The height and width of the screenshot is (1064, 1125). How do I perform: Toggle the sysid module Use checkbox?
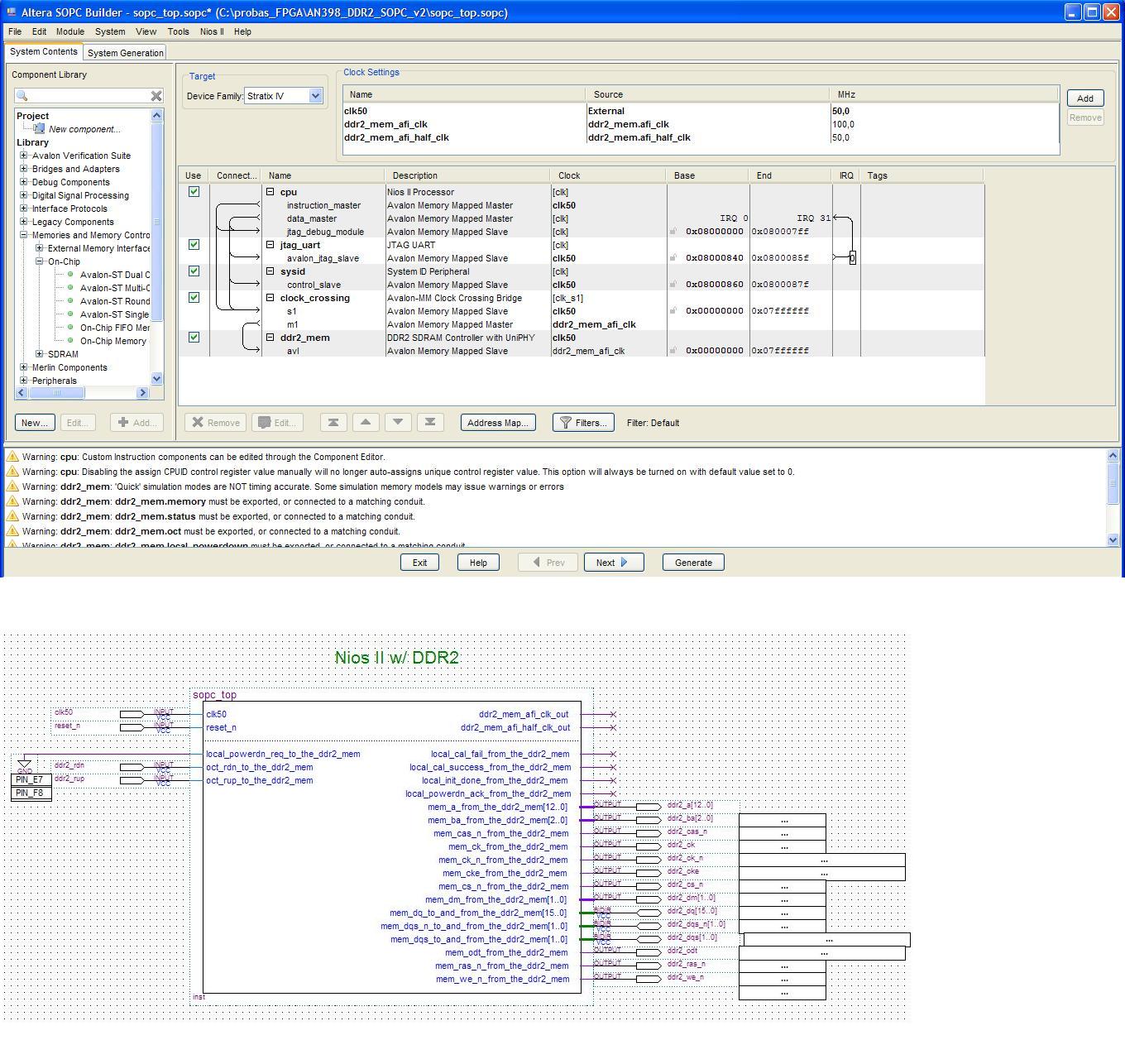point(194,271)
